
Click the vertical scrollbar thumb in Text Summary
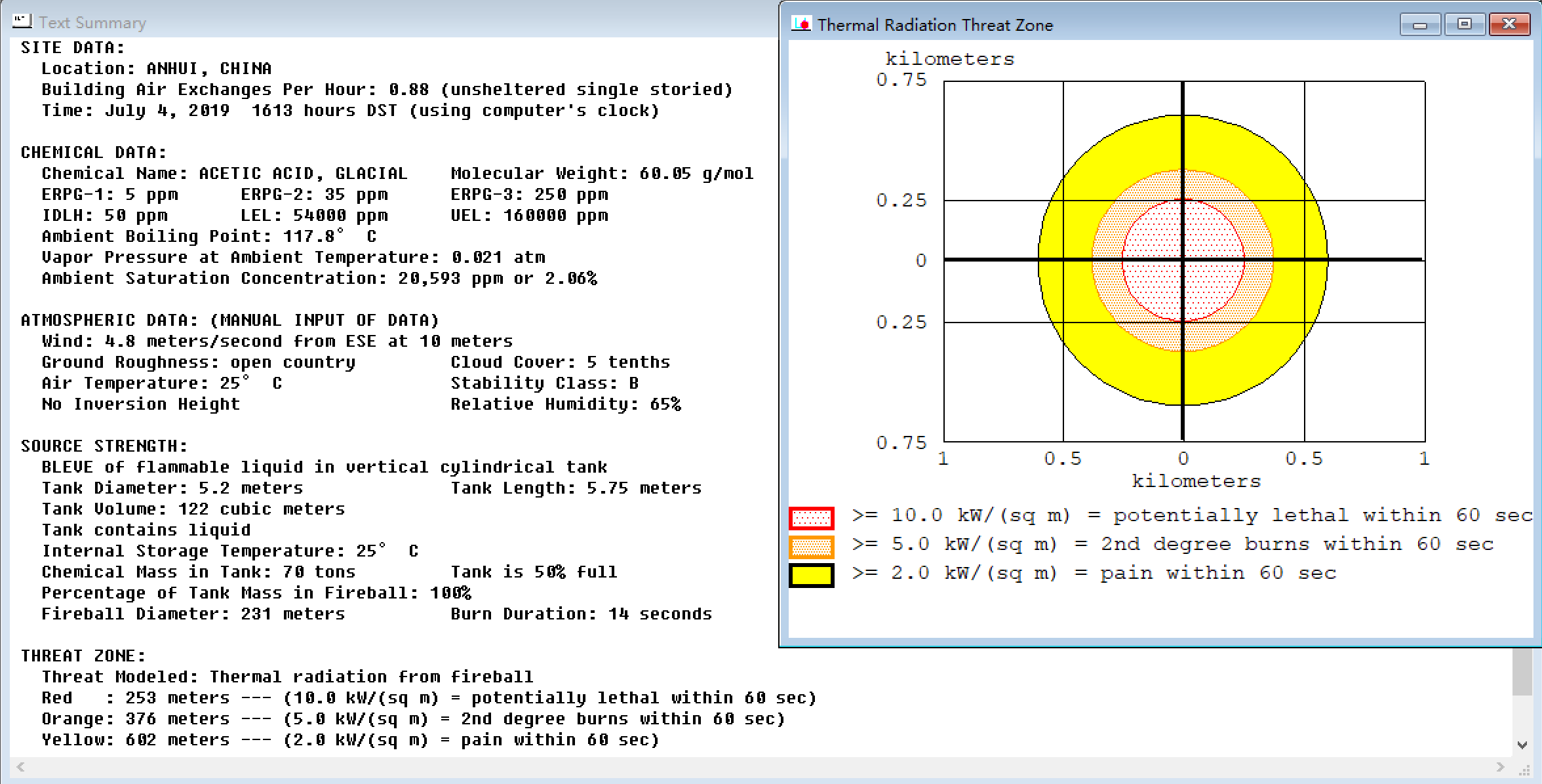1522,672
